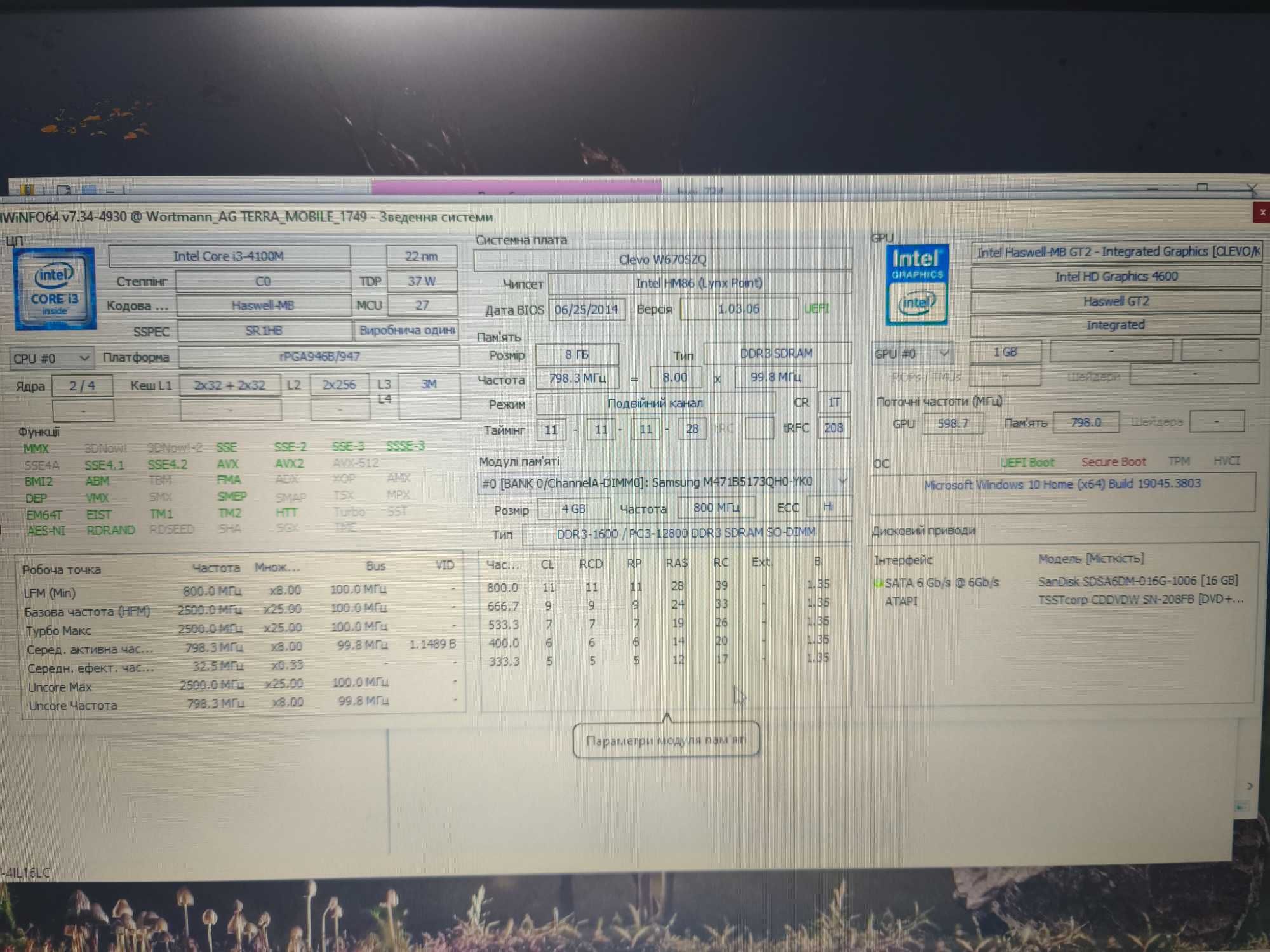Click the green UEFI label beside BIOS version
Screen dimensions: 1270x952
point(816,308)
